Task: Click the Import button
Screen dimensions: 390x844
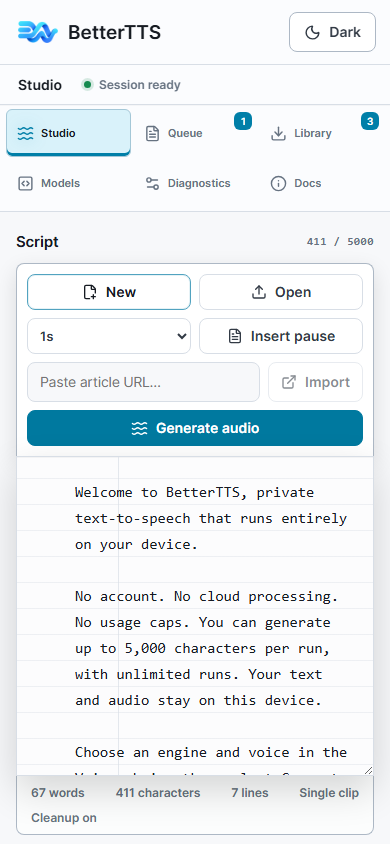Action: (x=315, y=382)
